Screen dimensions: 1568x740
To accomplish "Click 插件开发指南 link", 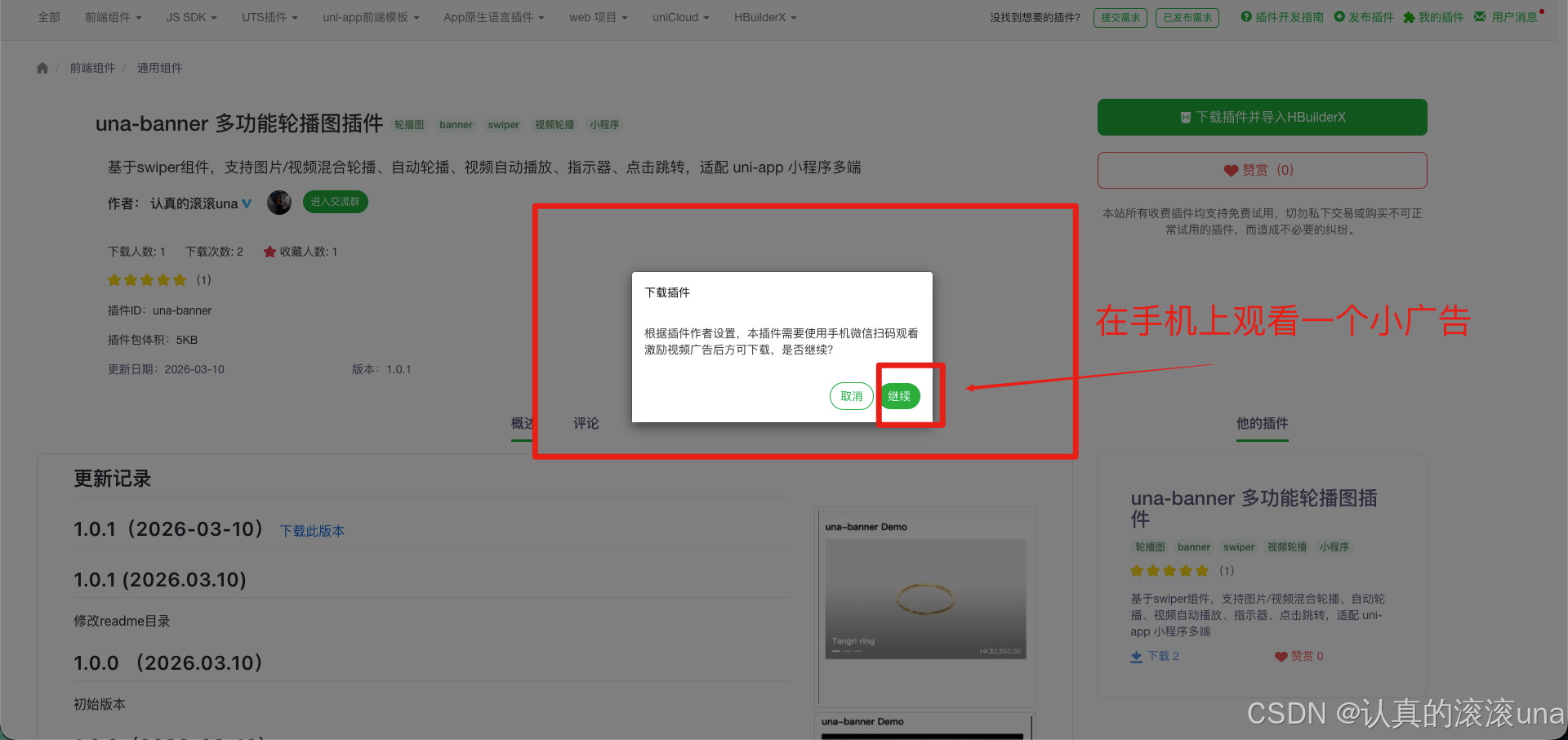I will 1290,17.
